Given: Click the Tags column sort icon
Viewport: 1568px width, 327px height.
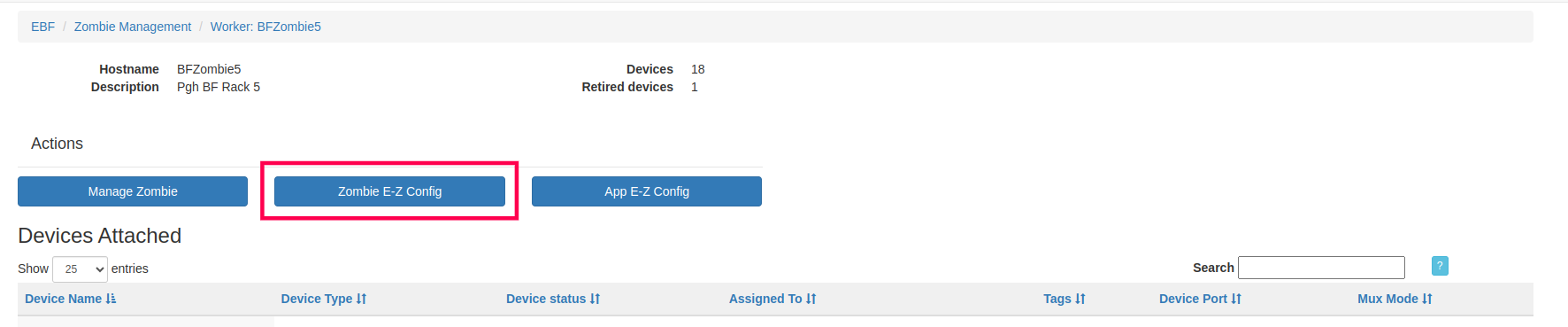Looking at the screenshot, I should [1080, 299].
